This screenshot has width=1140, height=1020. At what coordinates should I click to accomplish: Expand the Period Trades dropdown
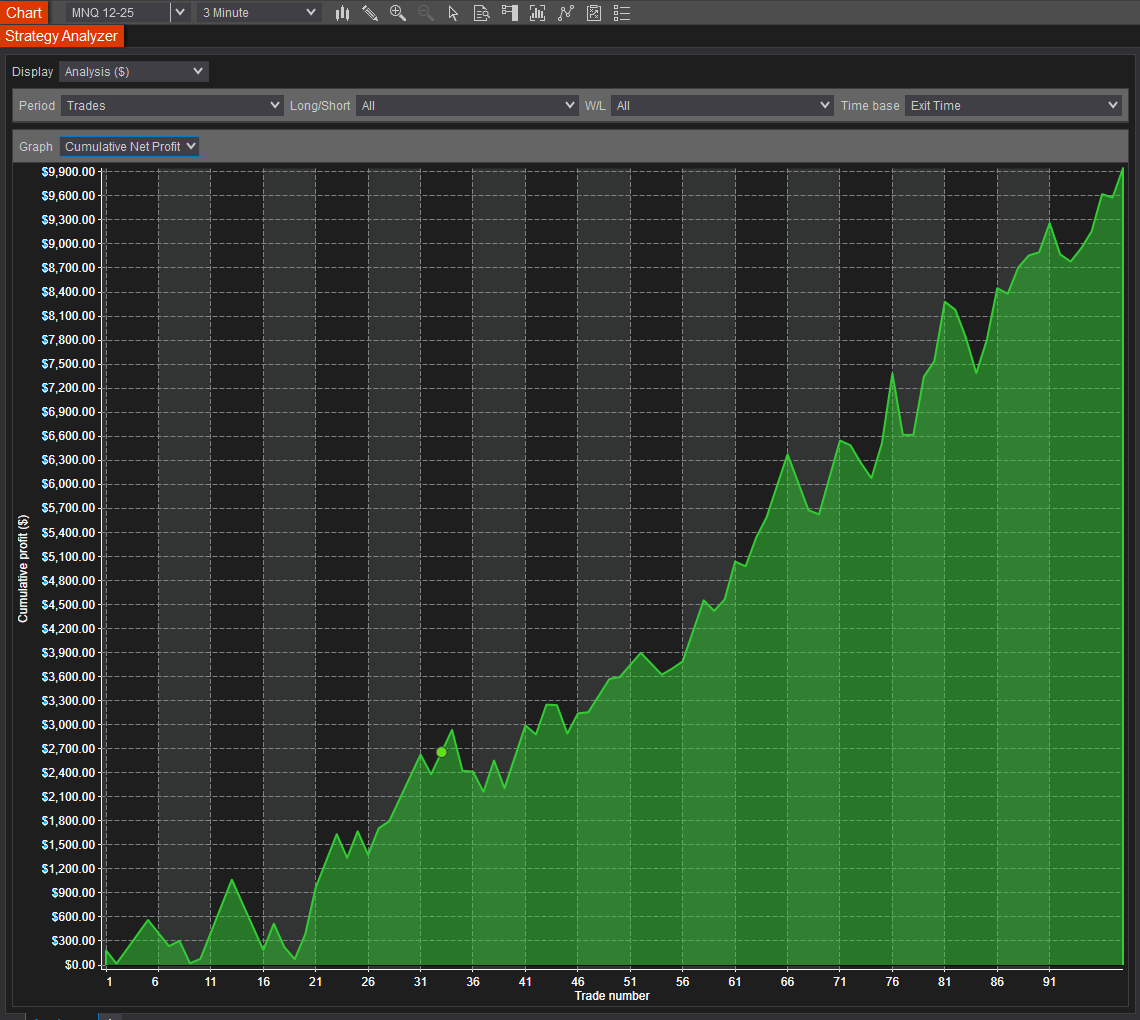[x=172, y=105]
